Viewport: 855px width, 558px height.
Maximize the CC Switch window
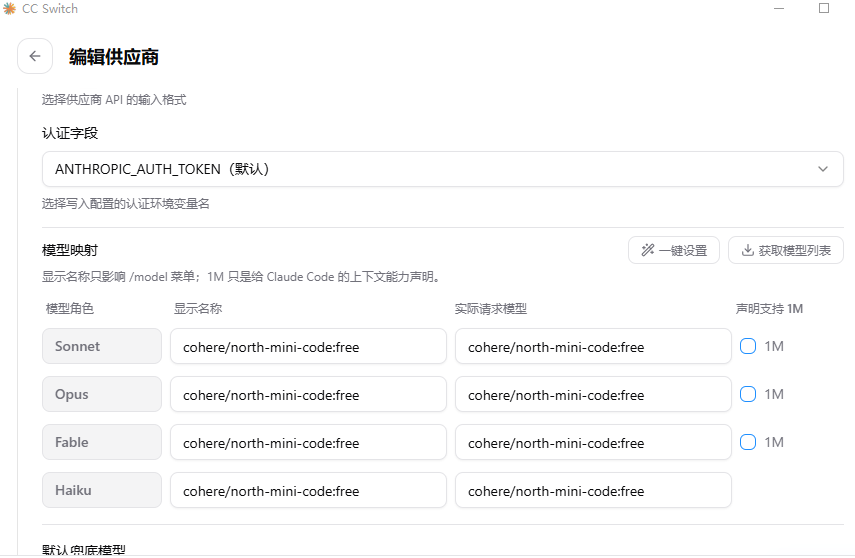point(824,9)
